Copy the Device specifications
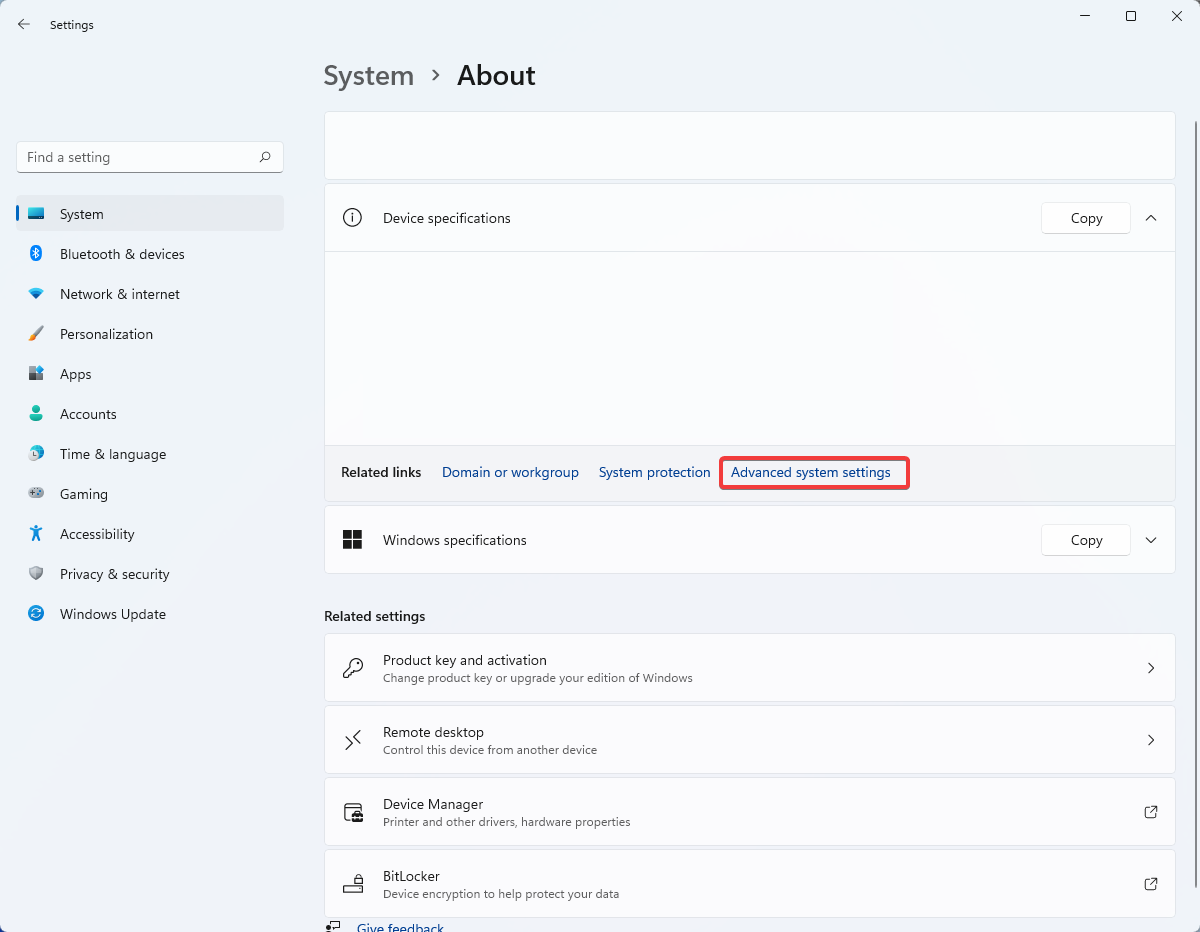1200x932 pixels. [x=1086, y=218]
